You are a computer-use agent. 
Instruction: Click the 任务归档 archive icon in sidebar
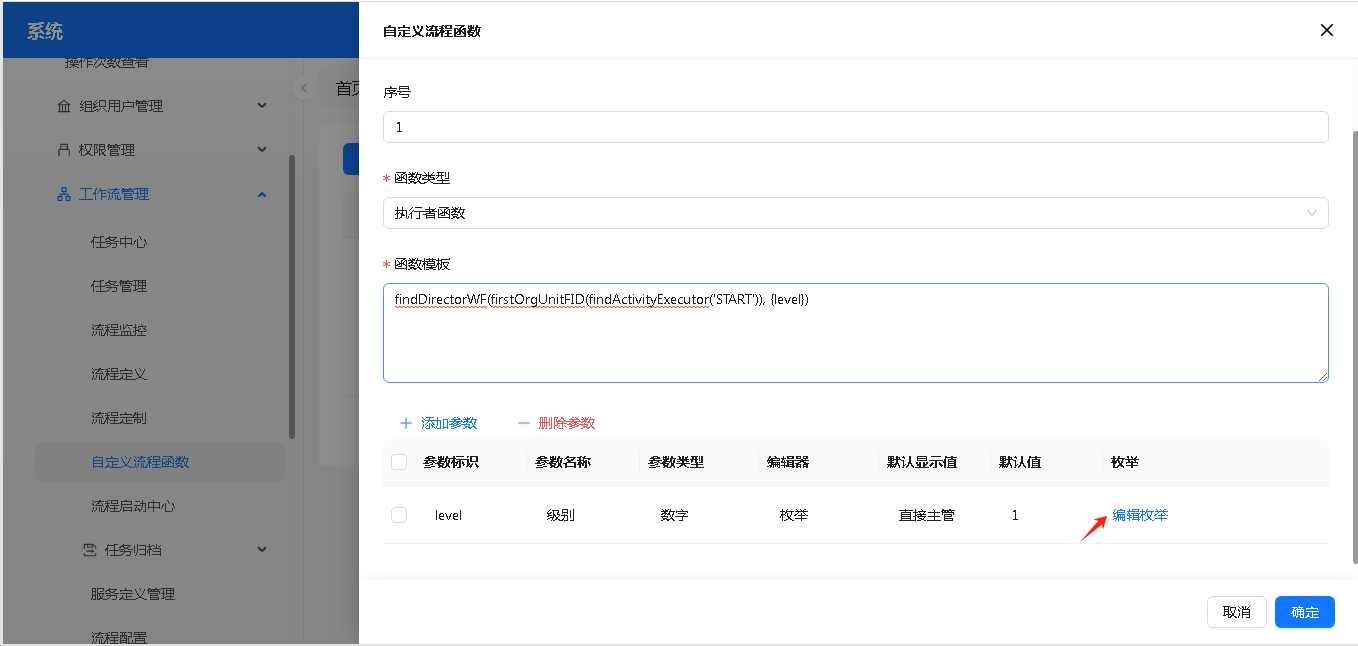[x=90, y=550]
